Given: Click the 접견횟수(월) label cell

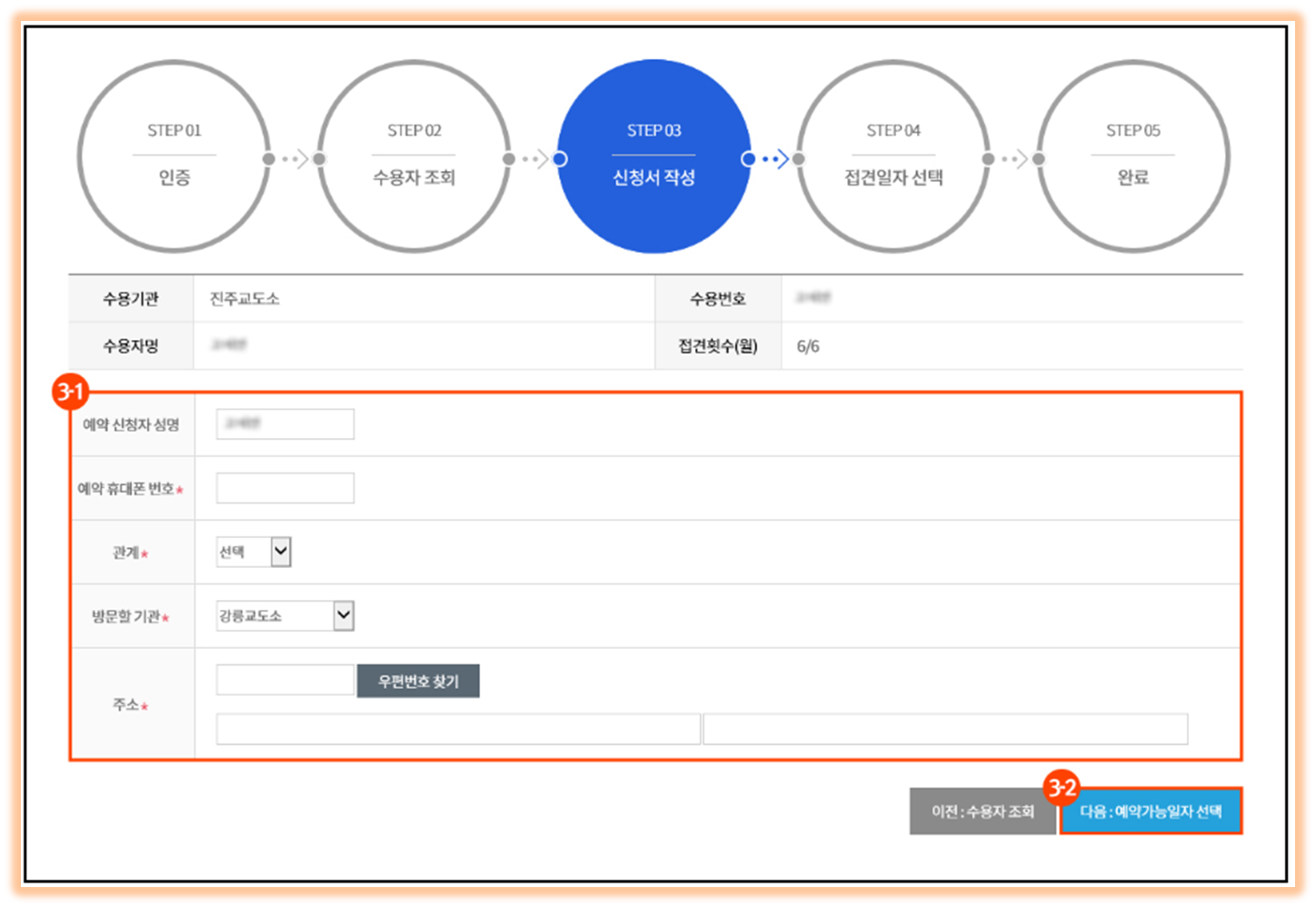Looking at the screenshot, I should [718, 345].
